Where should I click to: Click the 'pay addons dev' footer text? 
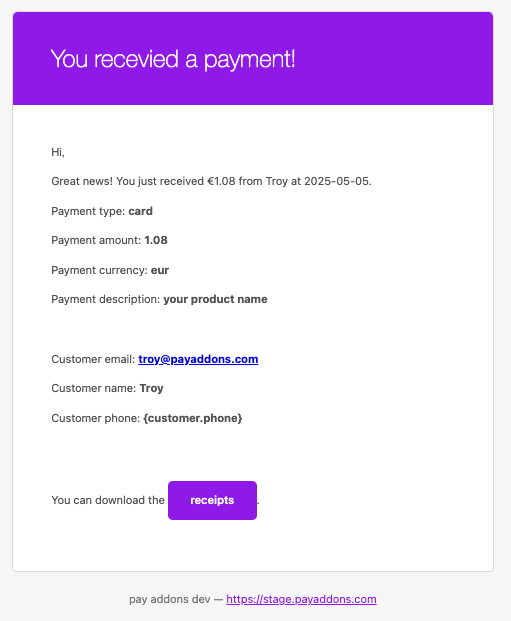coord(170,599)
